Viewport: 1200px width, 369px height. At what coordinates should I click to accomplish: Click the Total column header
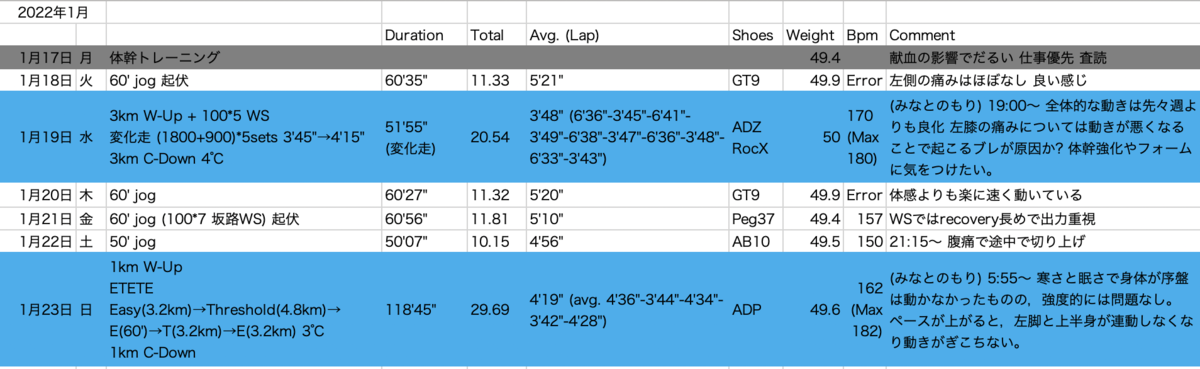pos(496,35)
